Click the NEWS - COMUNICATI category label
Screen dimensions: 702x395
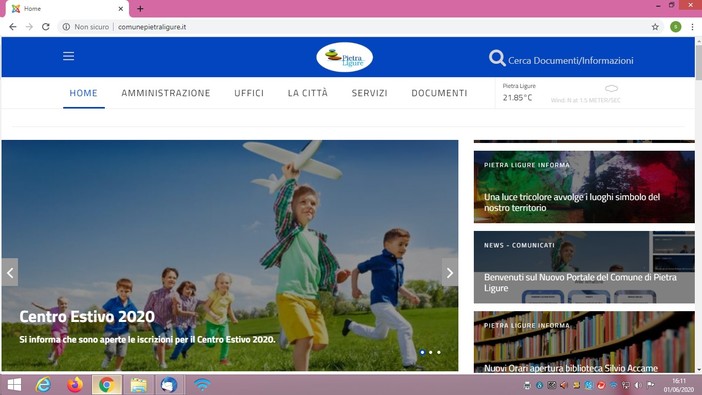[x=519, y=245]
